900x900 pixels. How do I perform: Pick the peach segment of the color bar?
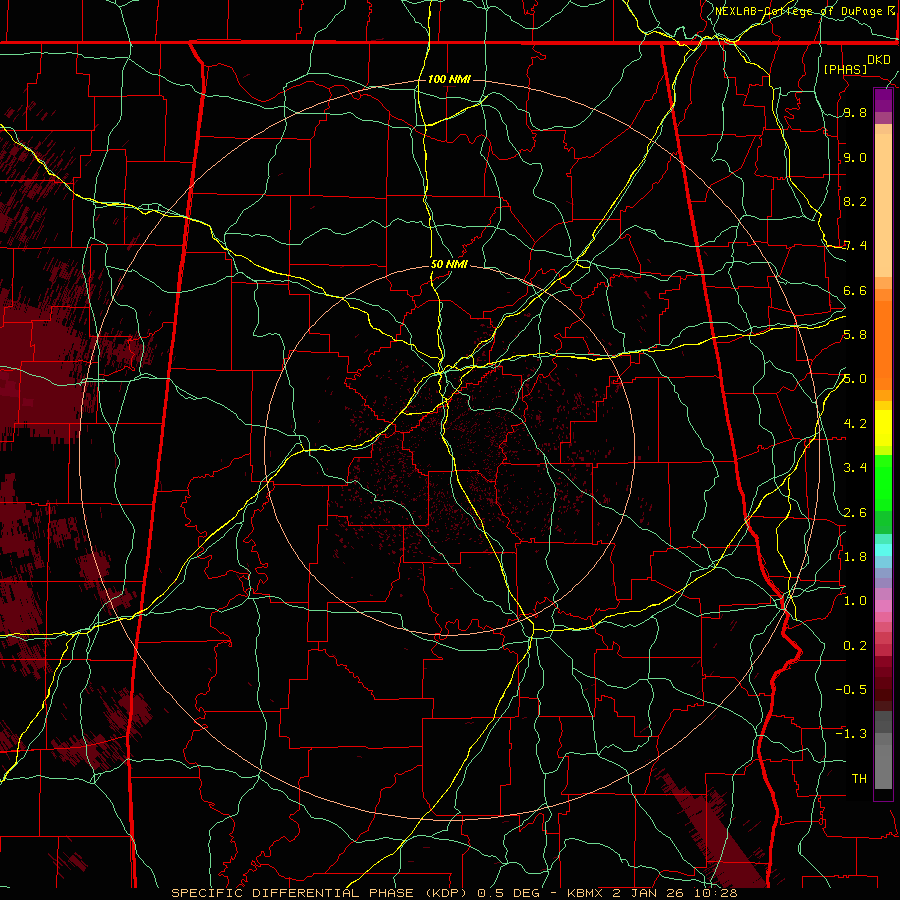[883, 205]
